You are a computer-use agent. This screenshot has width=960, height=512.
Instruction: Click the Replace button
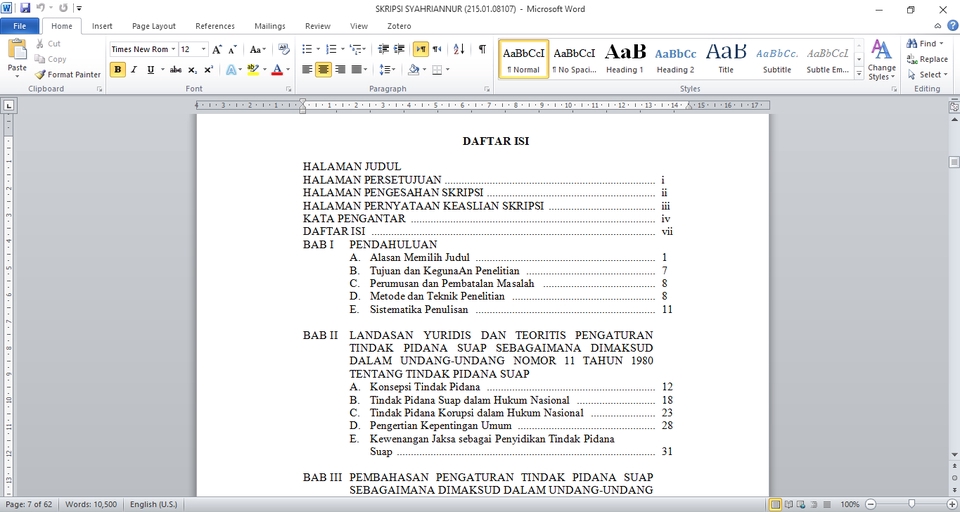[927, 59]
